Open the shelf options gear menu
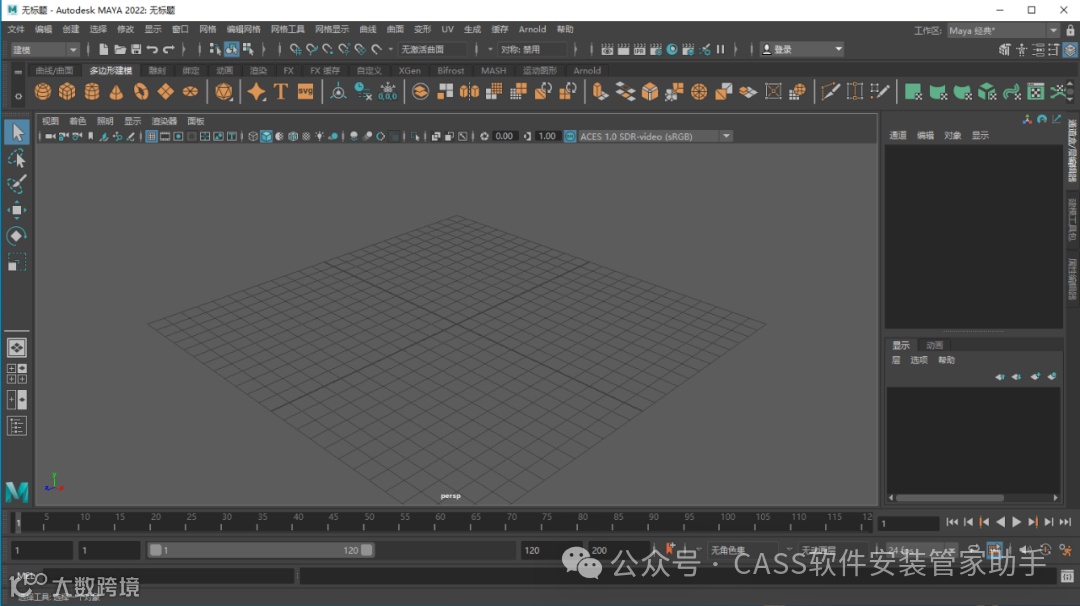Image resolution: width=1080 pixels, height=606 pixels. tap(19, 96)
